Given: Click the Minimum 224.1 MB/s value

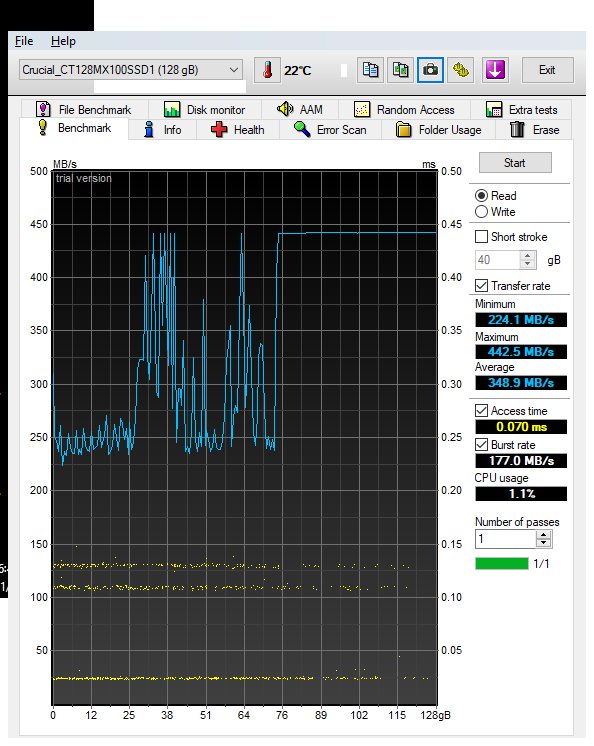Looking at the screenshot, I should click(521, 320).
